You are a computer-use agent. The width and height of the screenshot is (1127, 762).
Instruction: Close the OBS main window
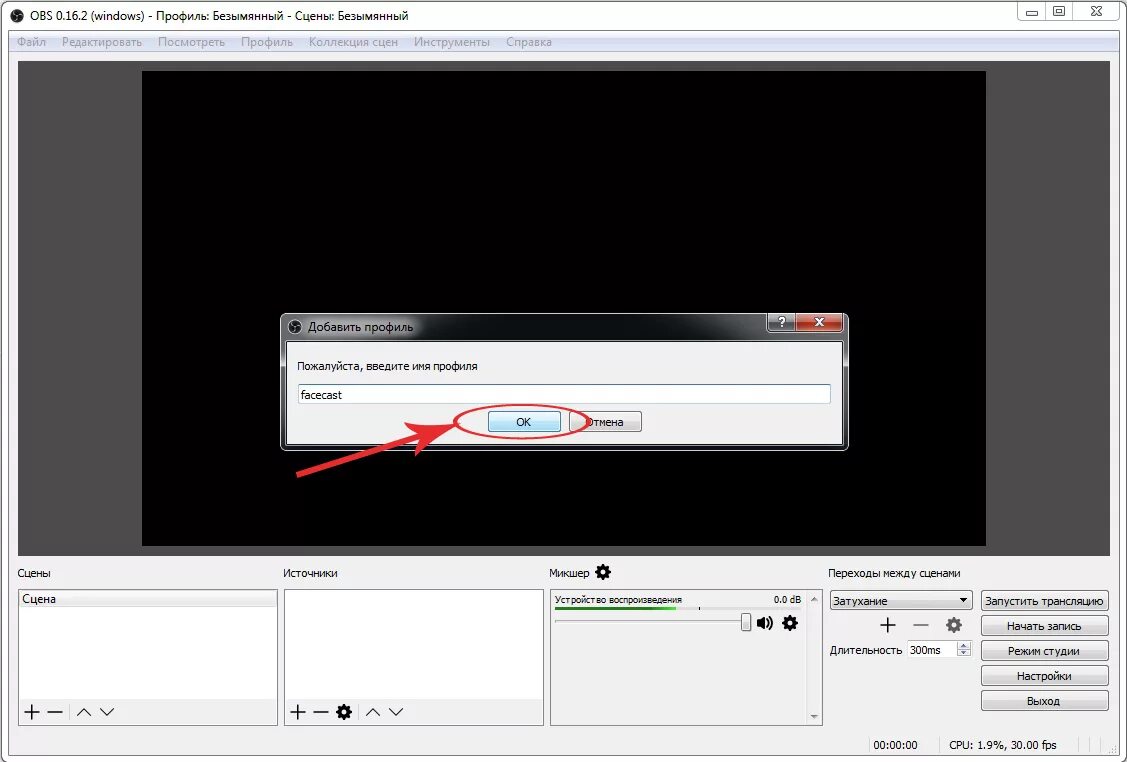(1096, 12)
